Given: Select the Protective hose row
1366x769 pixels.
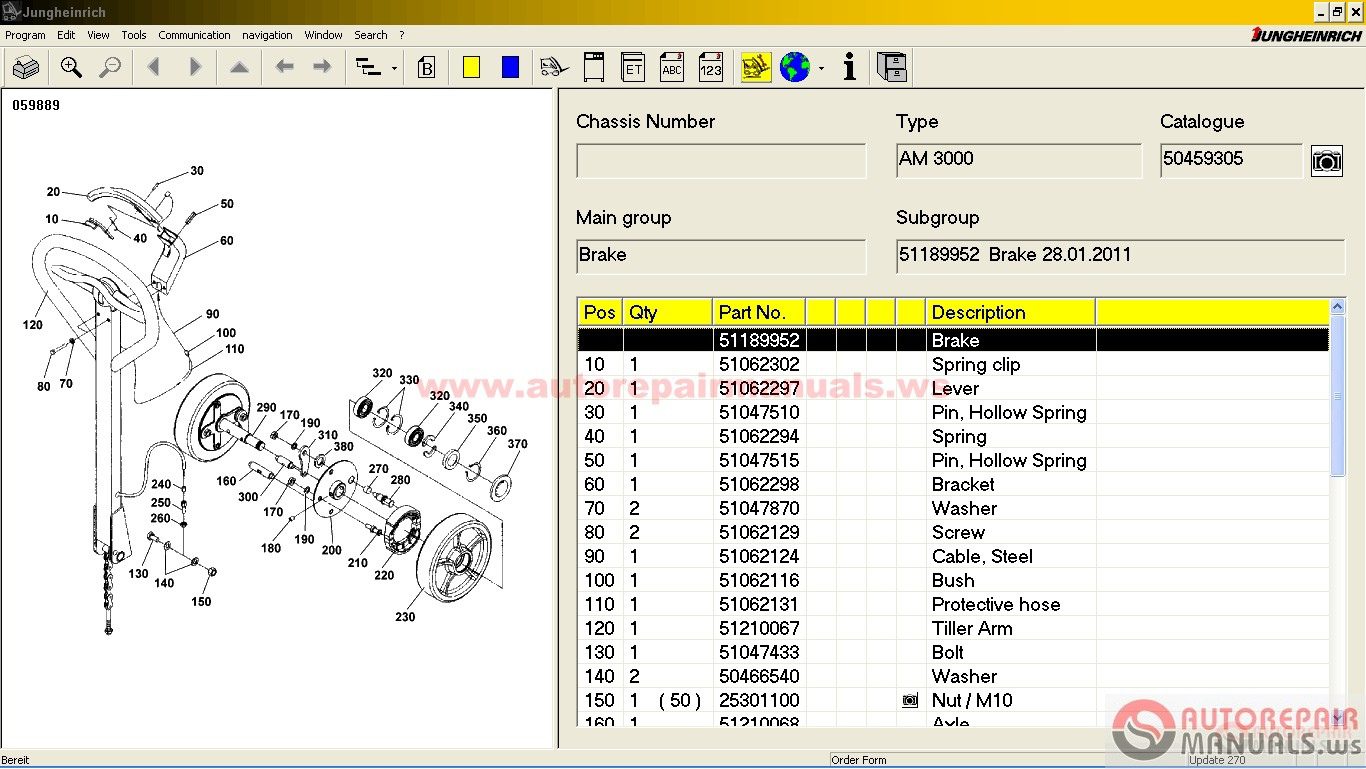Looking at the screenshot, I should pos(954,604).
